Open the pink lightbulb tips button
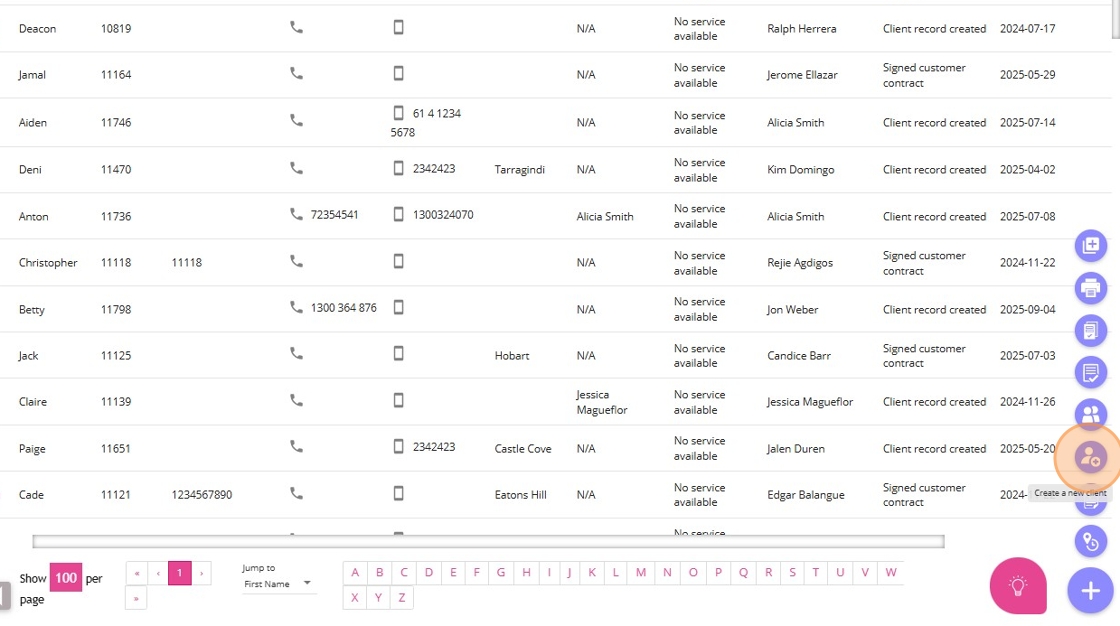1120x626 pixels. (x=1018, y=586)
